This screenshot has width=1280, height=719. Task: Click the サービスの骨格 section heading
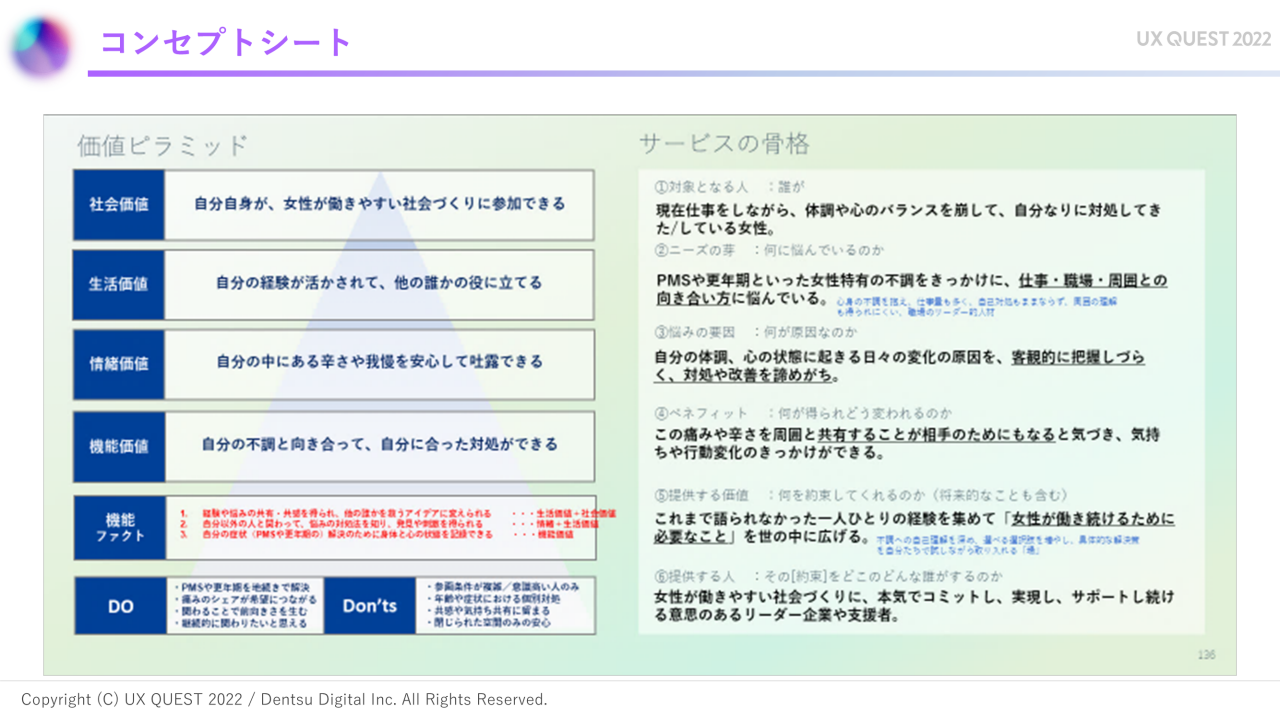[x=724, y=144]
